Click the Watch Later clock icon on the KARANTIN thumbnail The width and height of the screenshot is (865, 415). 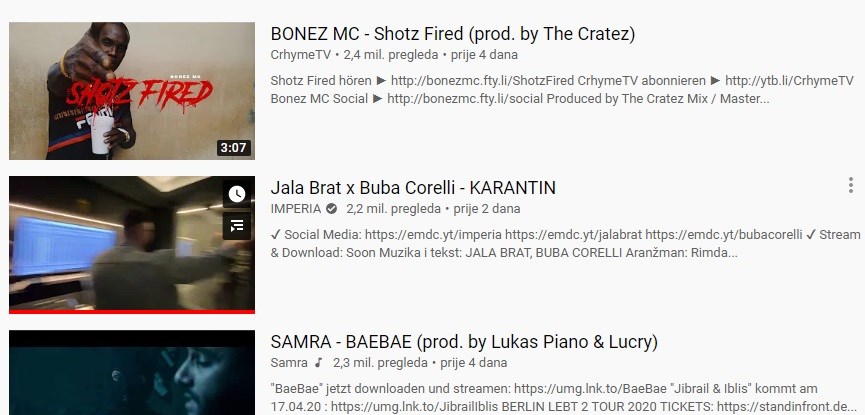237,194
